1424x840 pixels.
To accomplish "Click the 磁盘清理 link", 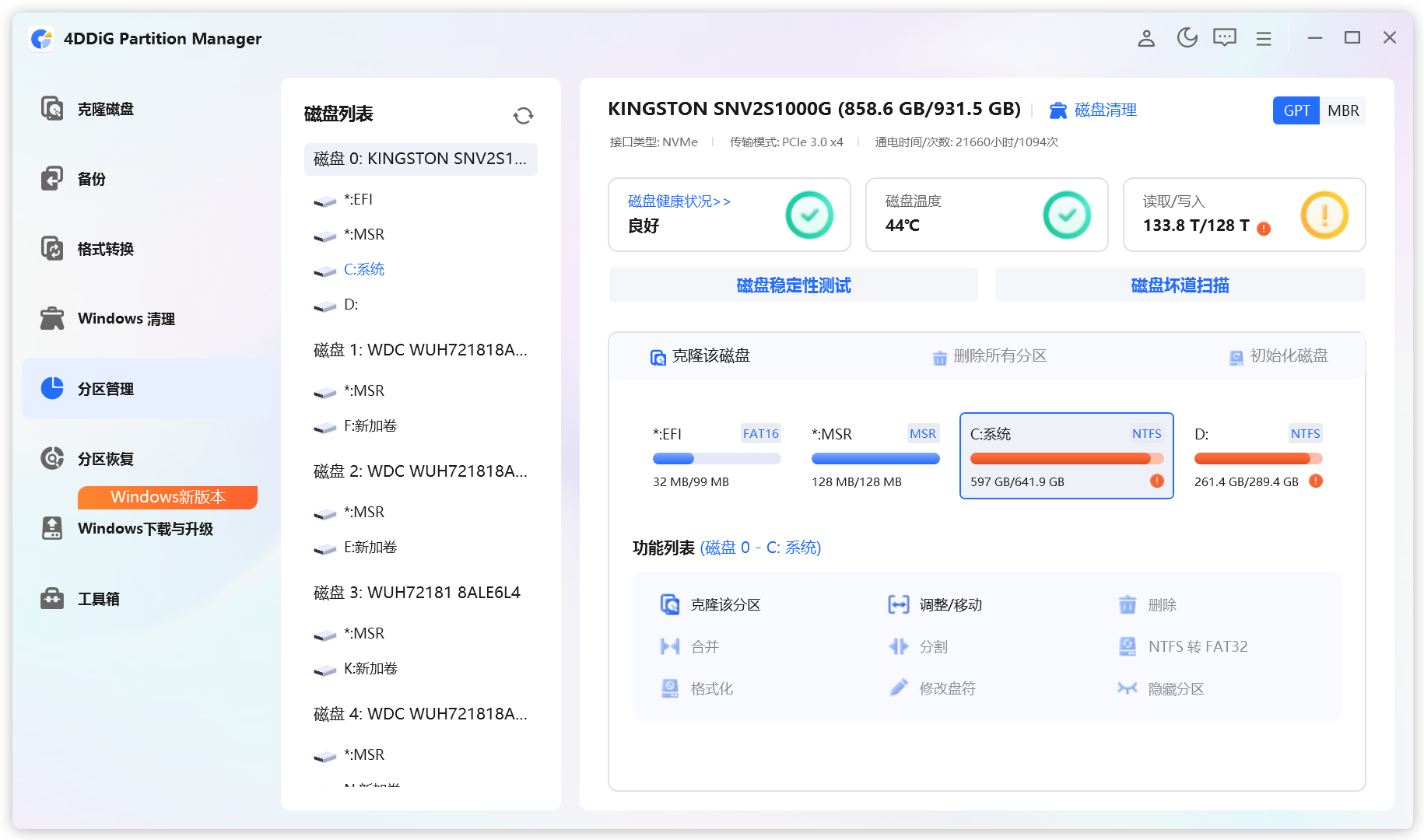I will [x=1093, y=110].
